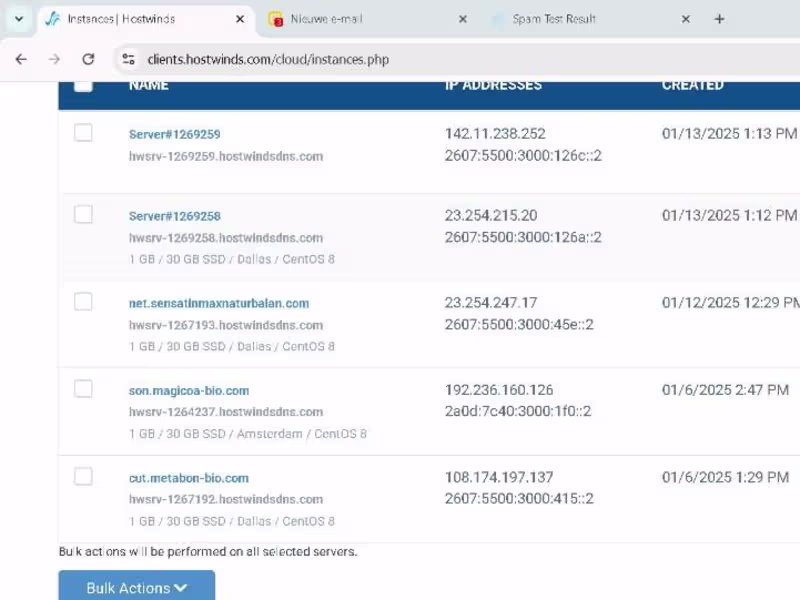
Task: Click created date 01/6/2025 2:47 PM
Action: (x=726, y=390)
